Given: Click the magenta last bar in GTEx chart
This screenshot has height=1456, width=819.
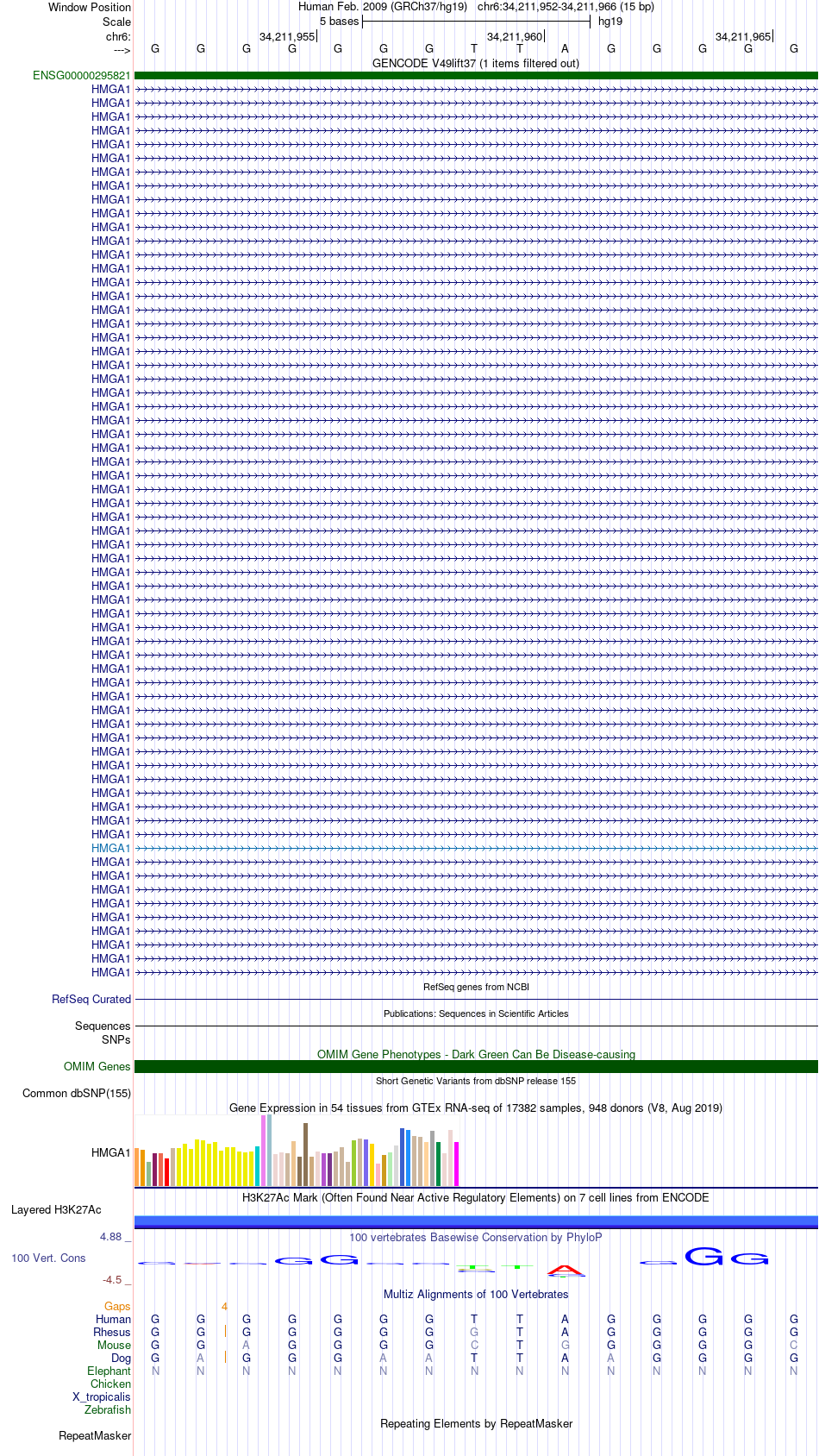Looking at the screenshot, I should coord(457,1164).
